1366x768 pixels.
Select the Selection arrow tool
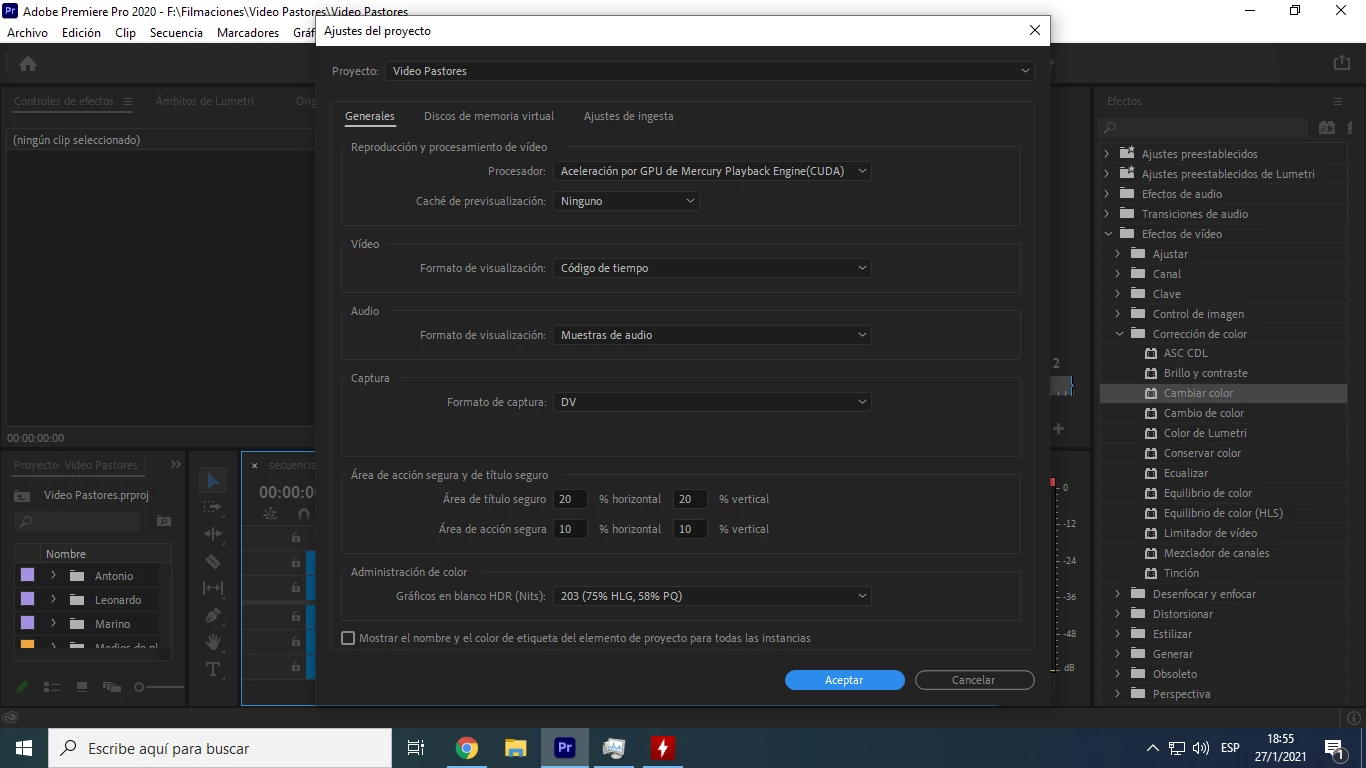(x=213, y=481)
